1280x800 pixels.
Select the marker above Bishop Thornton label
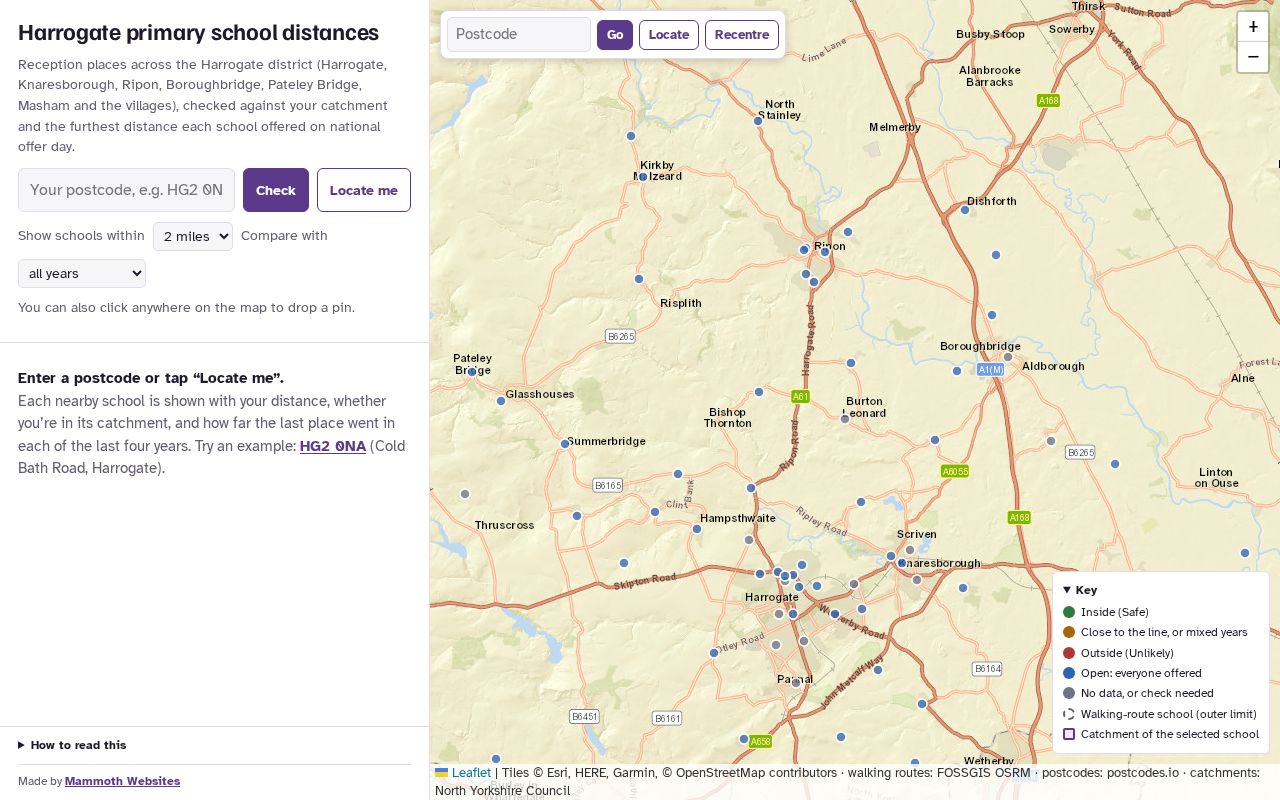(x=759, y=392)
